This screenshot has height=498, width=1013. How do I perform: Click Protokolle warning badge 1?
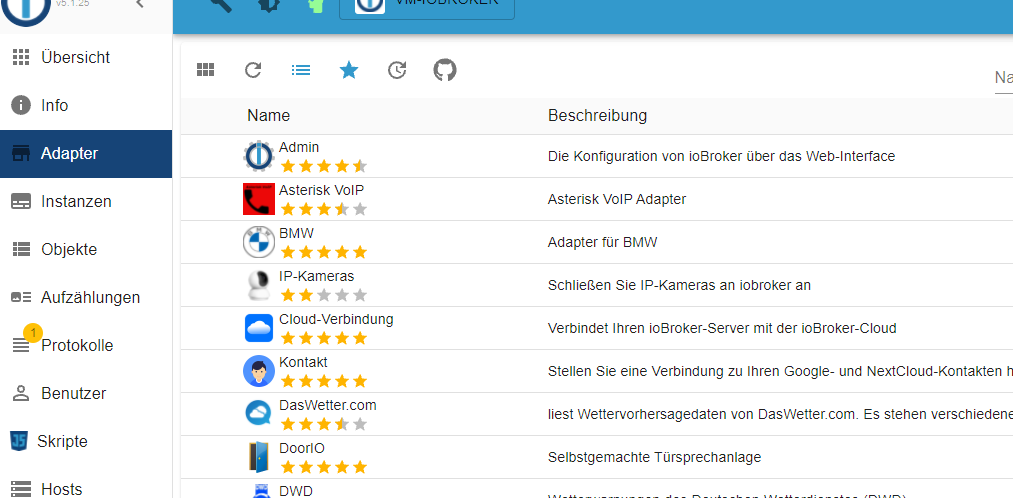coord(33,333)
